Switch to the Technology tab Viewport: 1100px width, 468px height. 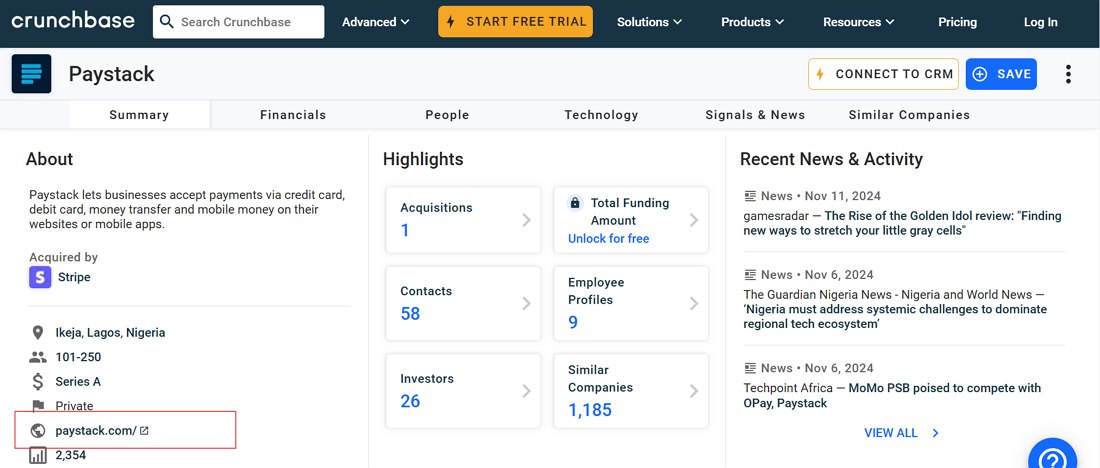(x=601, y=115)
